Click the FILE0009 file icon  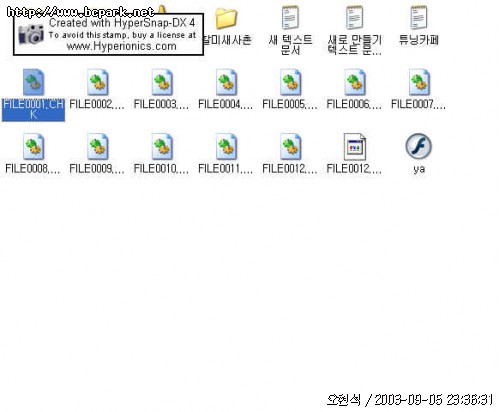(97, 147)
